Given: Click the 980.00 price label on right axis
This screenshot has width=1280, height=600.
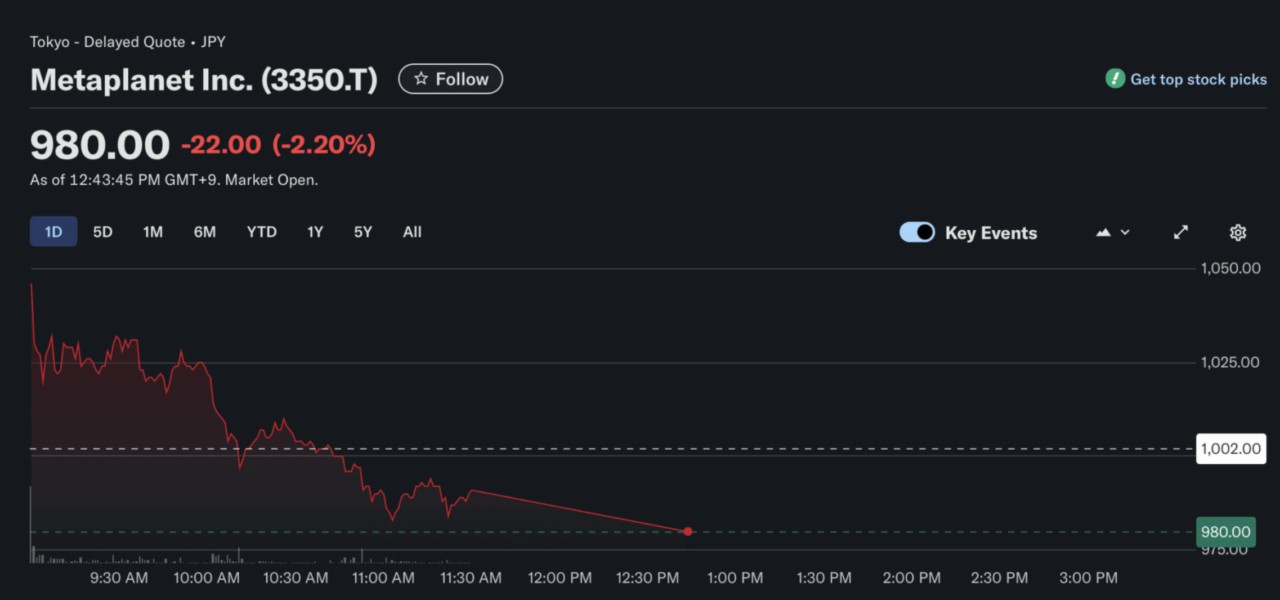Looking at the screenshot, I should 1225,532.
